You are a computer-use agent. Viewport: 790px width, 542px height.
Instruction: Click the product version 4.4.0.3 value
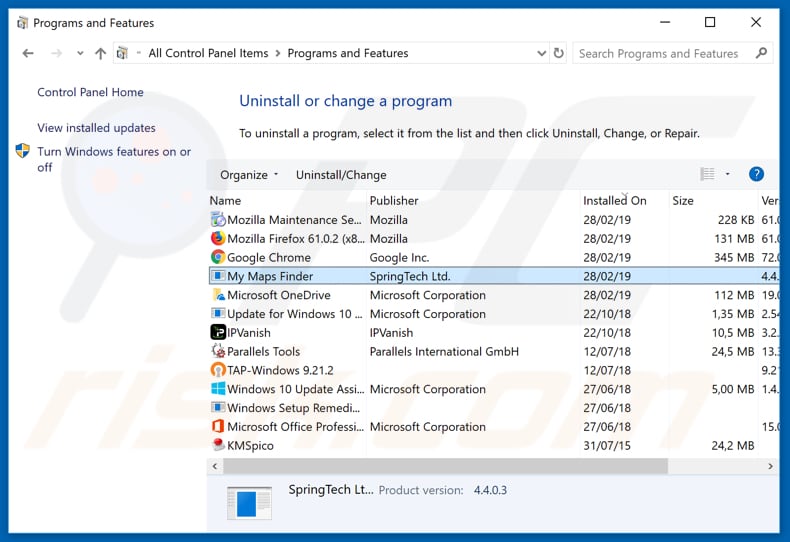coord(490,490)
